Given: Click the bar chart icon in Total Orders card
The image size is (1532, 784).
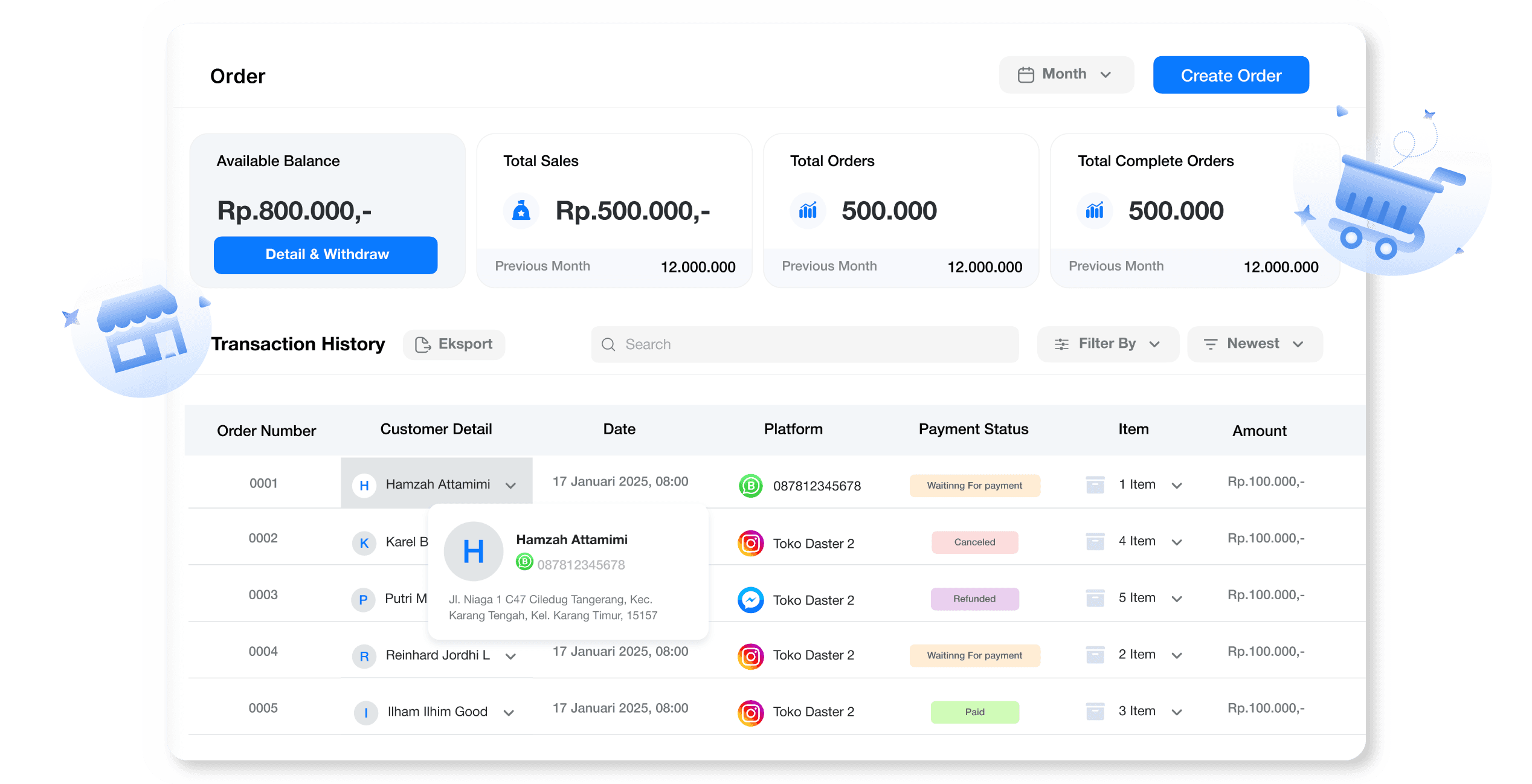Looking at the screenshot, I should tap(808, 211).
